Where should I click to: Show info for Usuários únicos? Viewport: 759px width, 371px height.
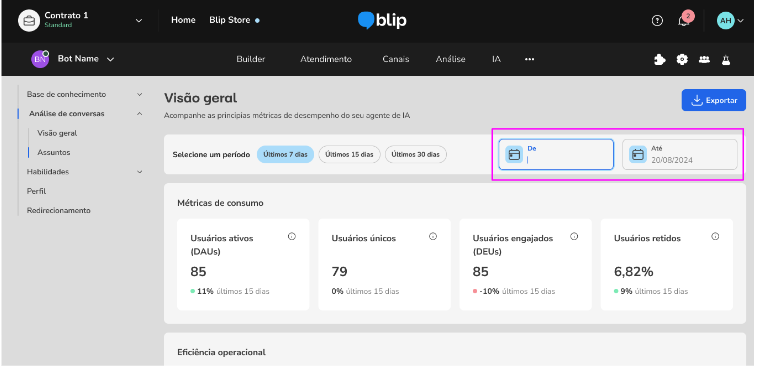click(x=433, y=236)
